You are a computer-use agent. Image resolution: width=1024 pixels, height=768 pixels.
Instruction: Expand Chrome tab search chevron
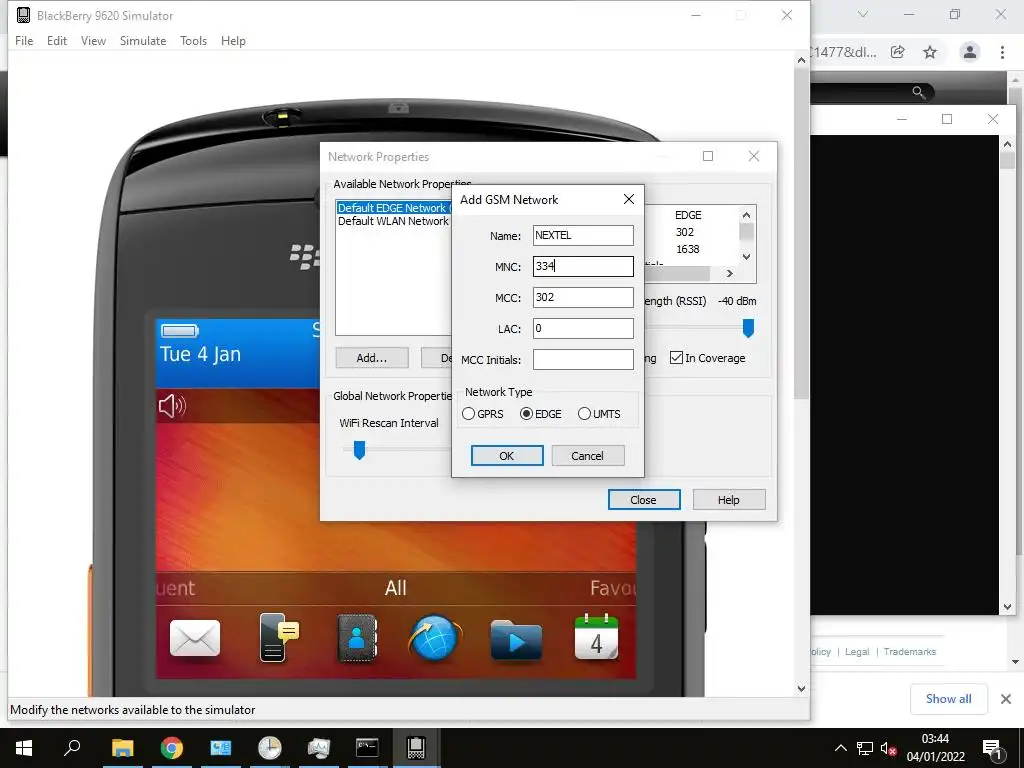coord(863,14)
